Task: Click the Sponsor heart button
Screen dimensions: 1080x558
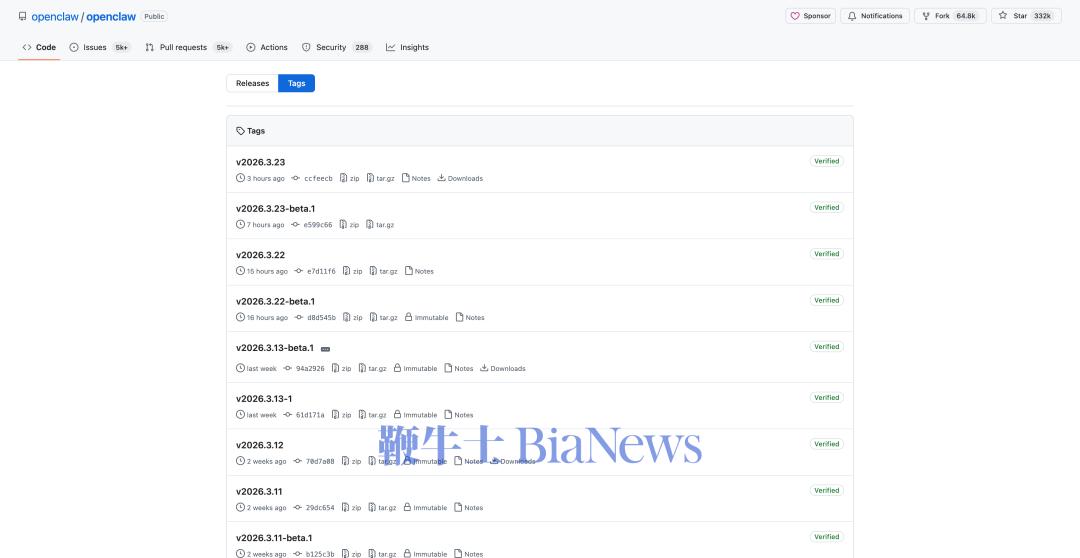Action: click(810, 16)
